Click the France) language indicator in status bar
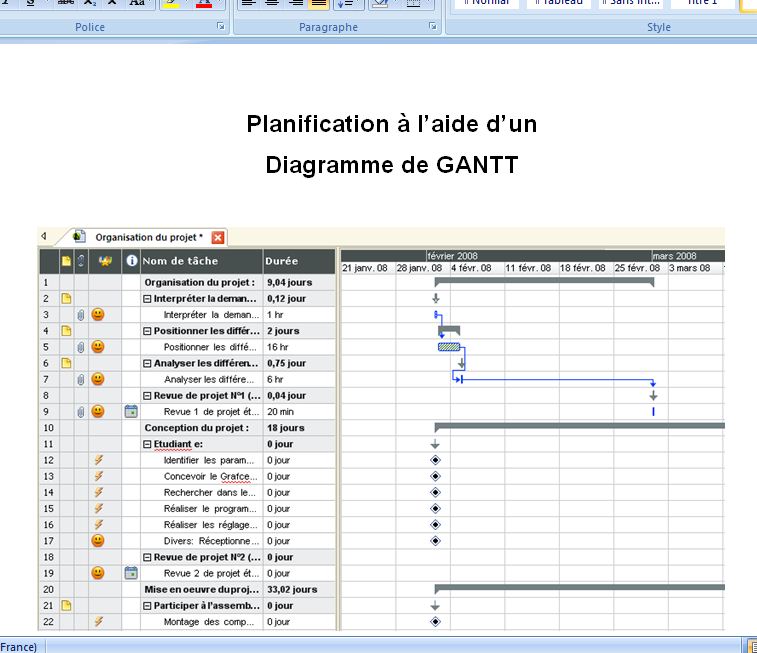This screenshot has height=653, width=757. coord(18,647)
